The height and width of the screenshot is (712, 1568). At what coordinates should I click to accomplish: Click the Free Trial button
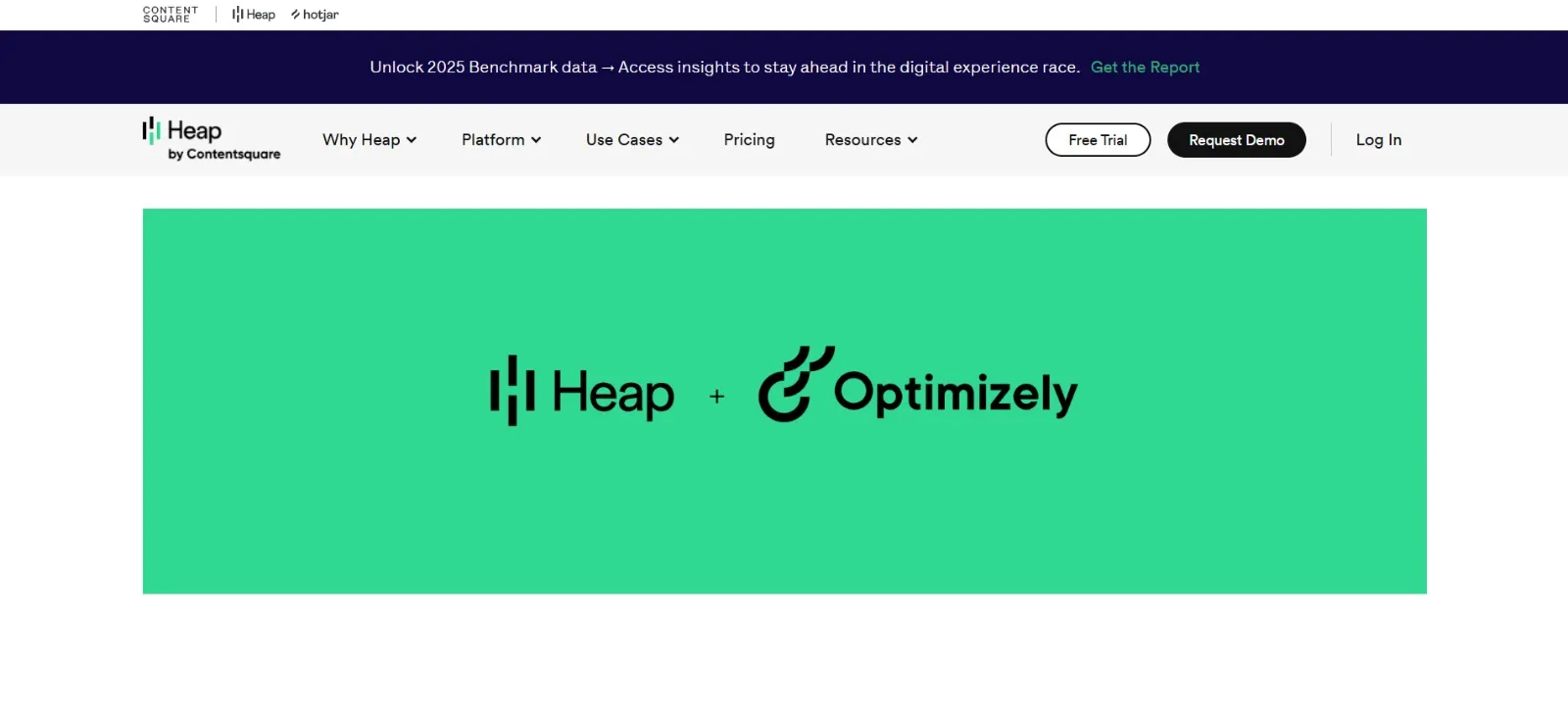pyautogui.click(x=1098, y=140)
